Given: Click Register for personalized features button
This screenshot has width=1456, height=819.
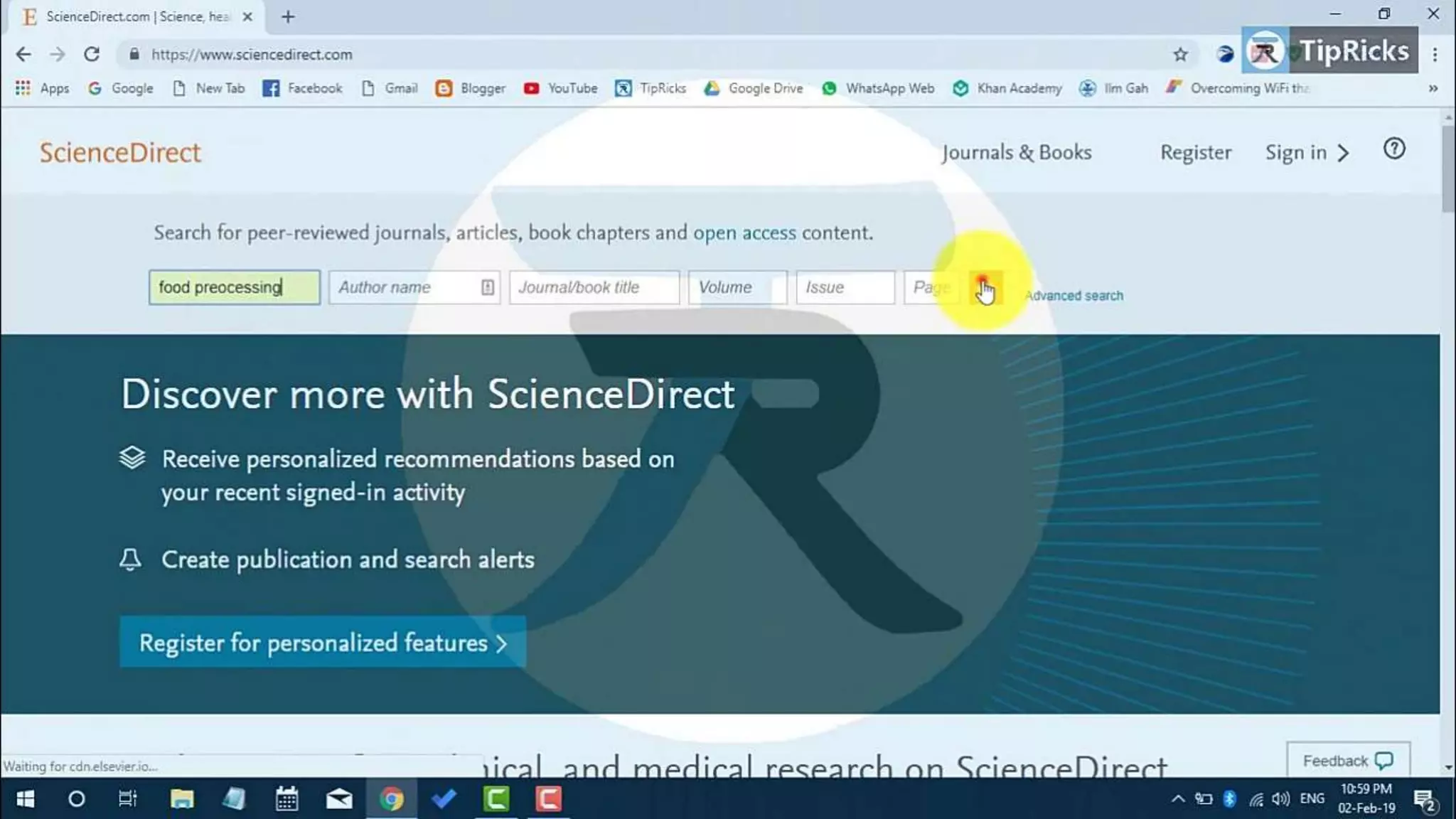Looking at the screenshot, I should (x=323, y=643).
